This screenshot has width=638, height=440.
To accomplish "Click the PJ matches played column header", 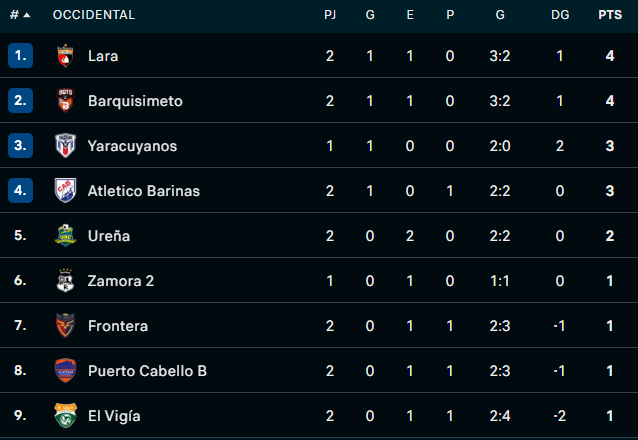I will point(330,15).
